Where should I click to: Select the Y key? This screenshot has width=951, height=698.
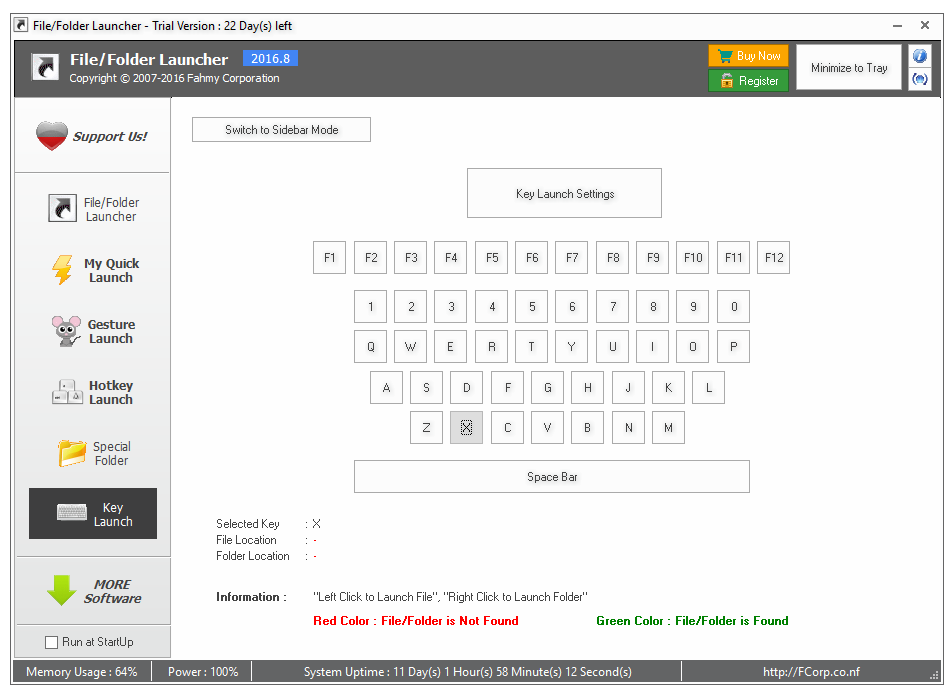point(572,347)
